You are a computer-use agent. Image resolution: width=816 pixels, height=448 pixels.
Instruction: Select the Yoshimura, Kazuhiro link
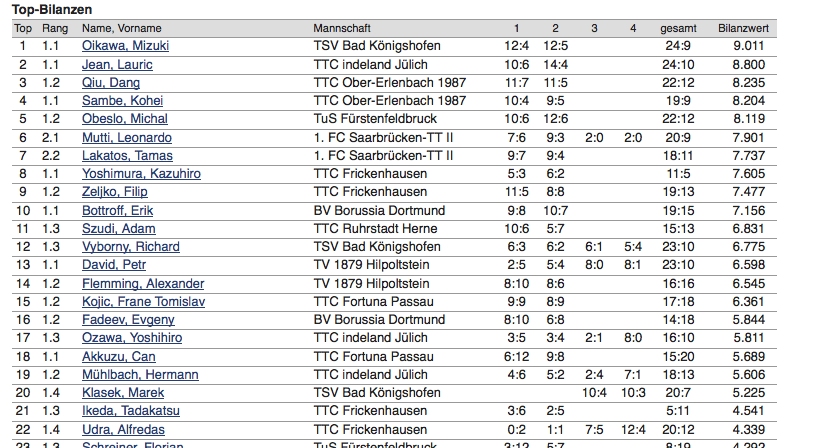(142, 173)
